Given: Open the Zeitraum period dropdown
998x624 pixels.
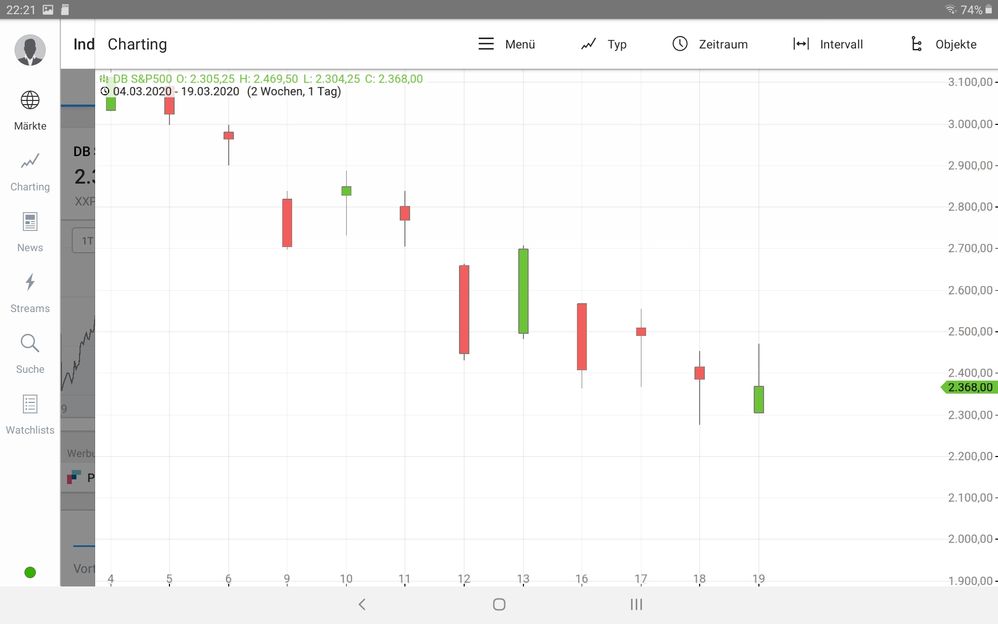Looking at the screenshot, I should (681, 43).
